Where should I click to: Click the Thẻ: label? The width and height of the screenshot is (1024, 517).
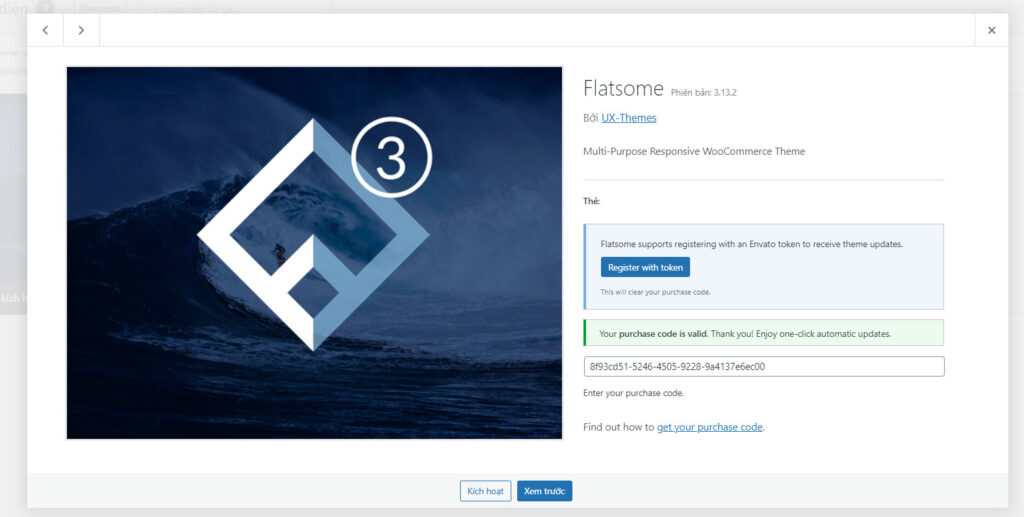592,201
